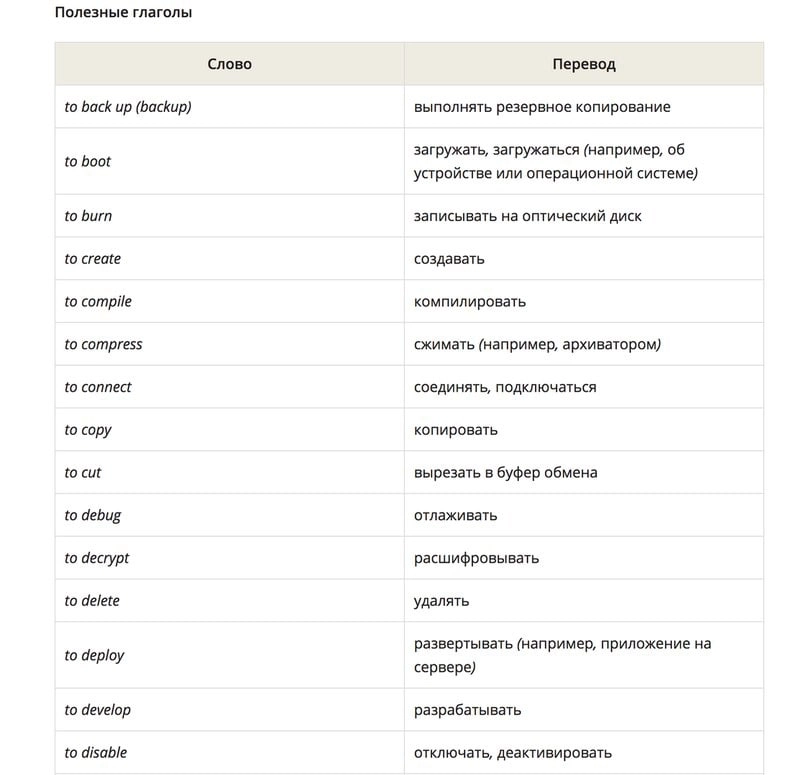Image resolution: width=807 pixels, height=775 pixels.
Task: Click the translation 'вырезать в буфер обмена'
Action: pos(505,472)
